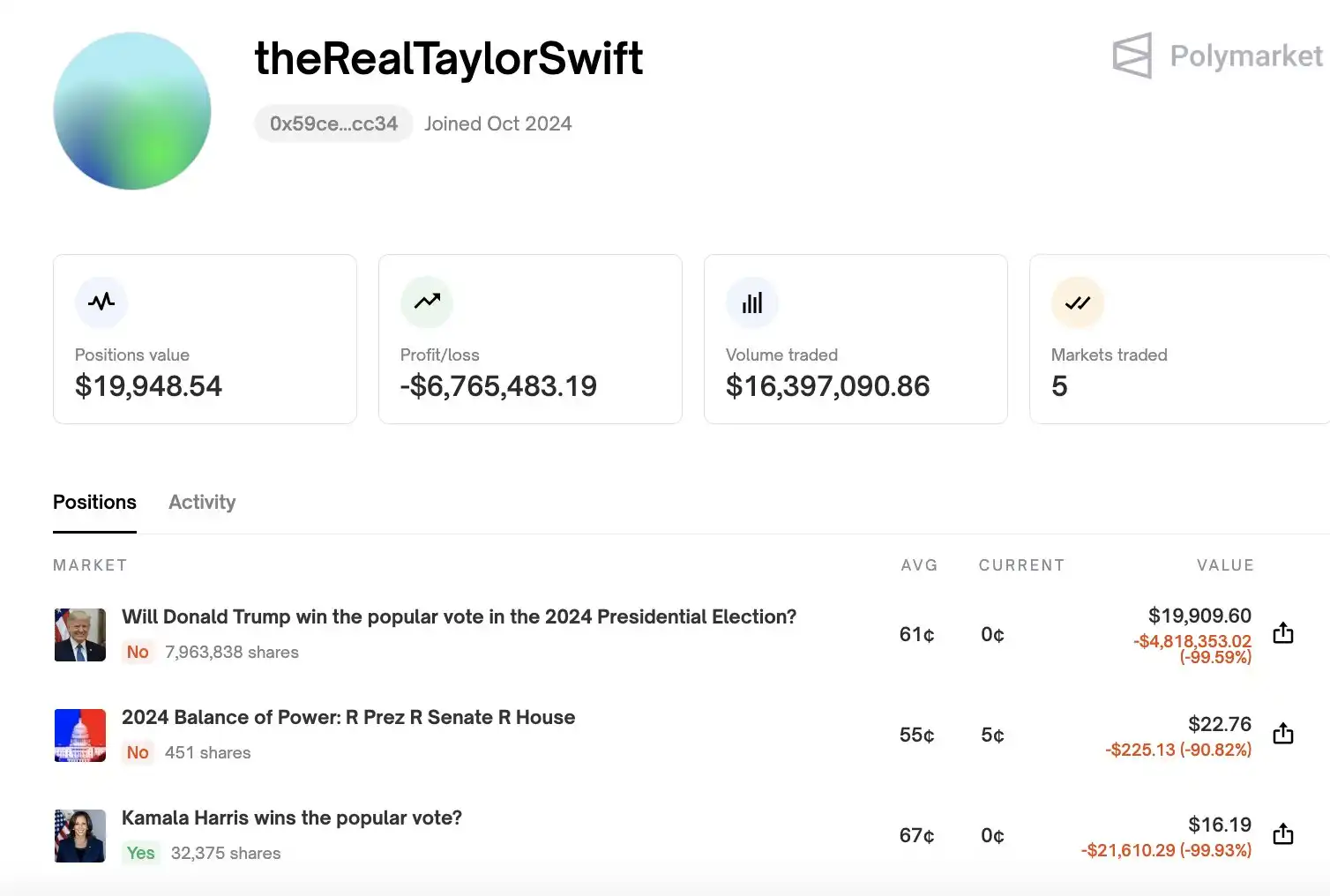Open 2024 Balance of Power market

[348, 717]
